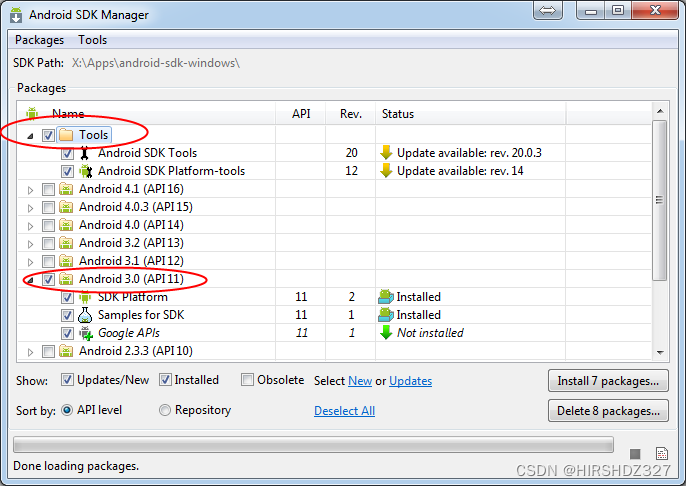Click the android icon in Name header
Viewport: 686px width, 486px height.
click(32, 113)
